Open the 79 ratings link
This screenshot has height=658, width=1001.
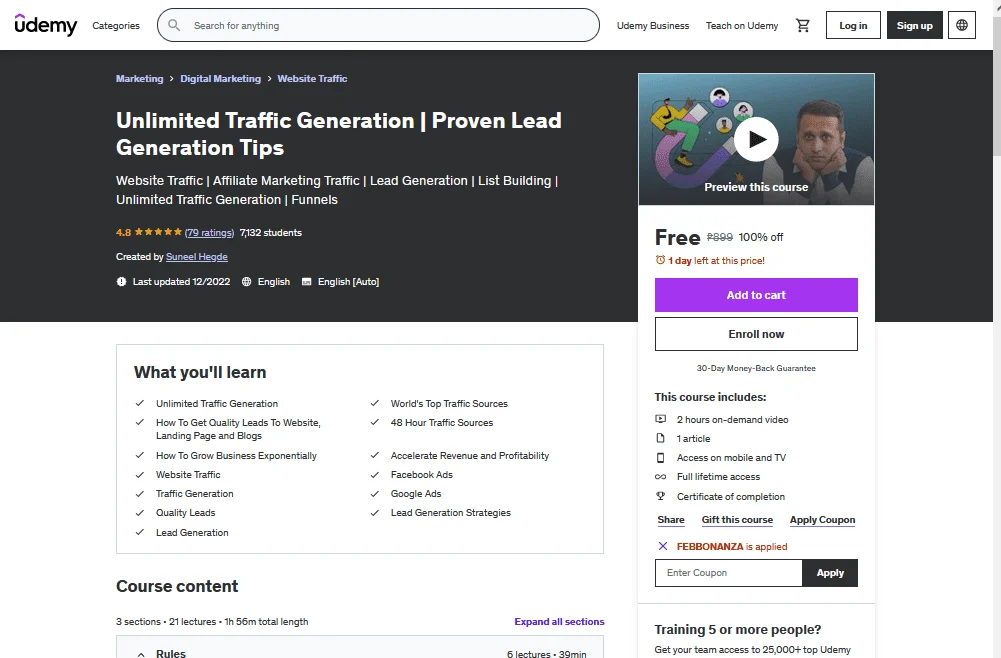coord(209,232)
